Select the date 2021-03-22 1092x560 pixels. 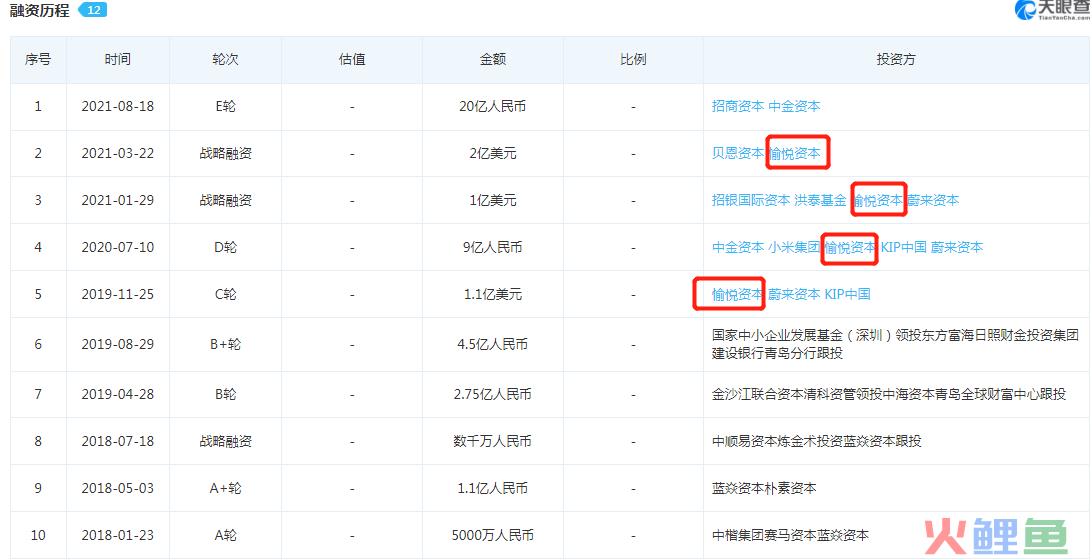(x=118, y=153)
